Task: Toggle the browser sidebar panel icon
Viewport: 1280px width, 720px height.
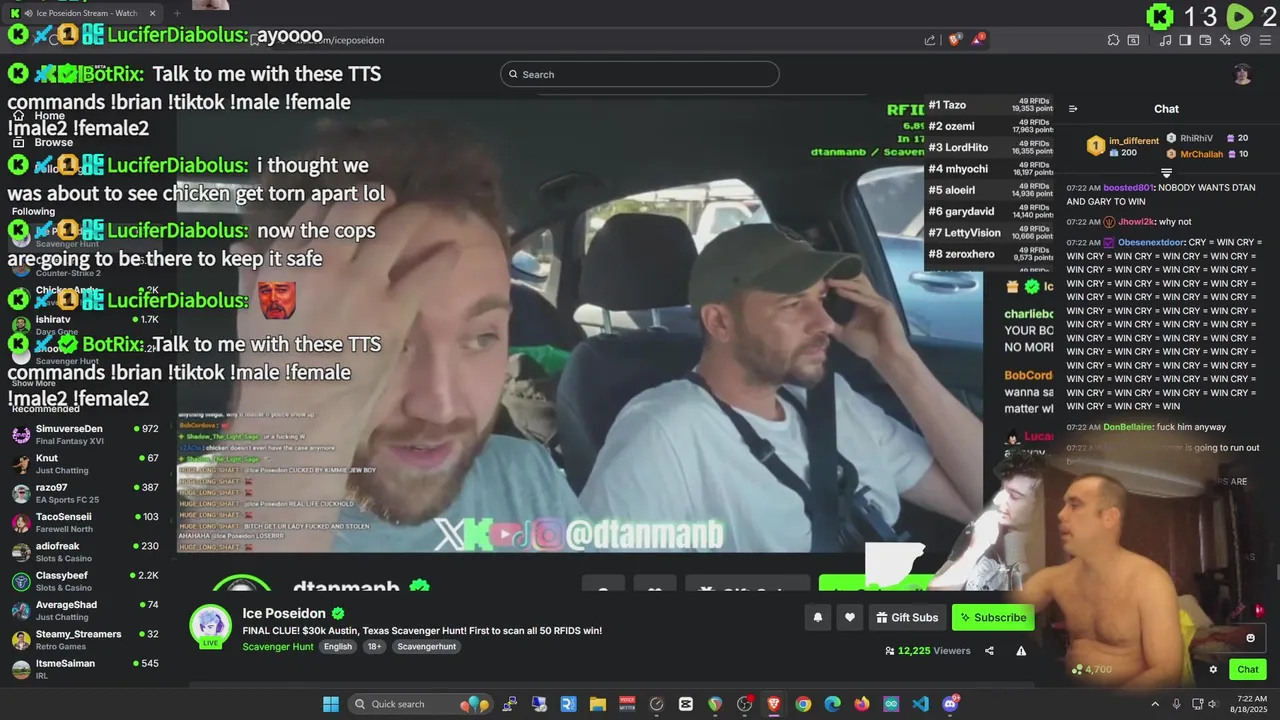Action: 1185,40
